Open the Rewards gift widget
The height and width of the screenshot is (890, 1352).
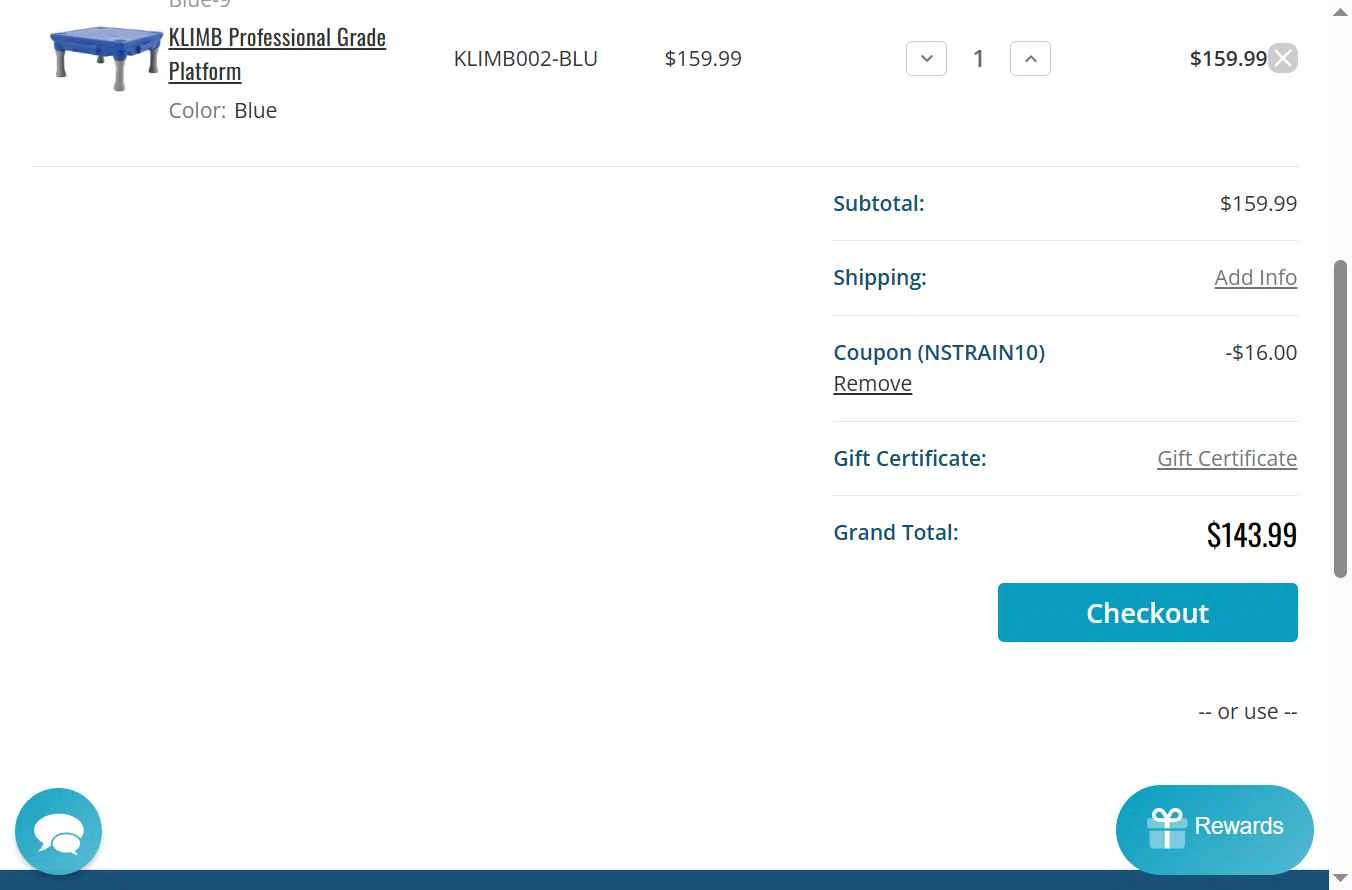(x=1214, y=829)
